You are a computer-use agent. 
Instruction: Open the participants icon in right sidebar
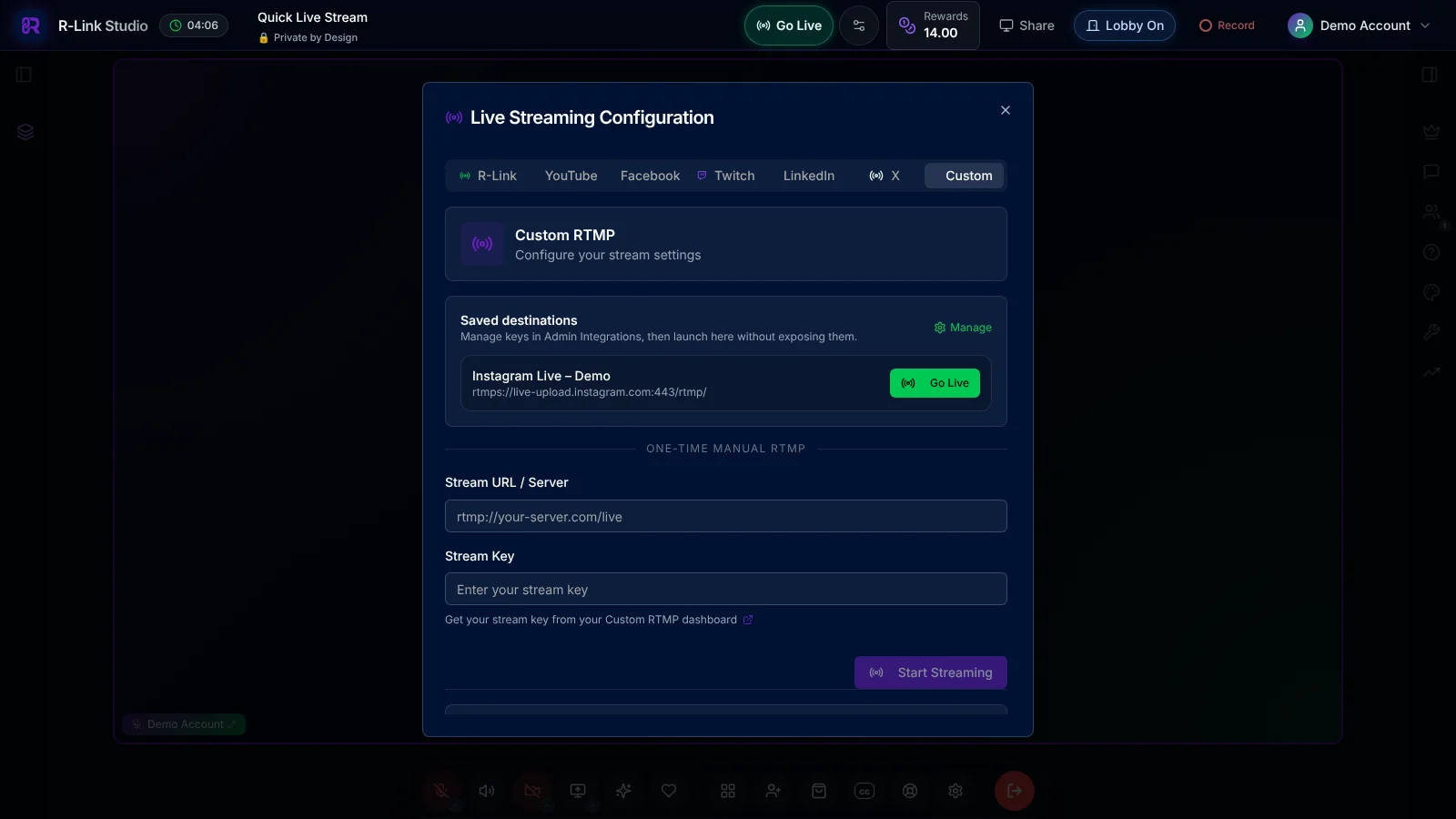1431,212
